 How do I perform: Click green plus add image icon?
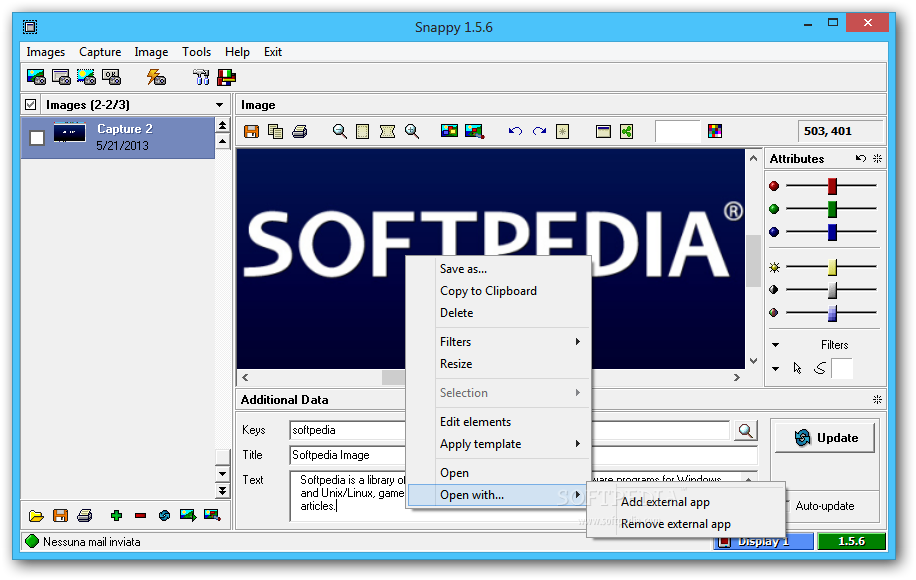pyautogui.click(x=116, y=515)
